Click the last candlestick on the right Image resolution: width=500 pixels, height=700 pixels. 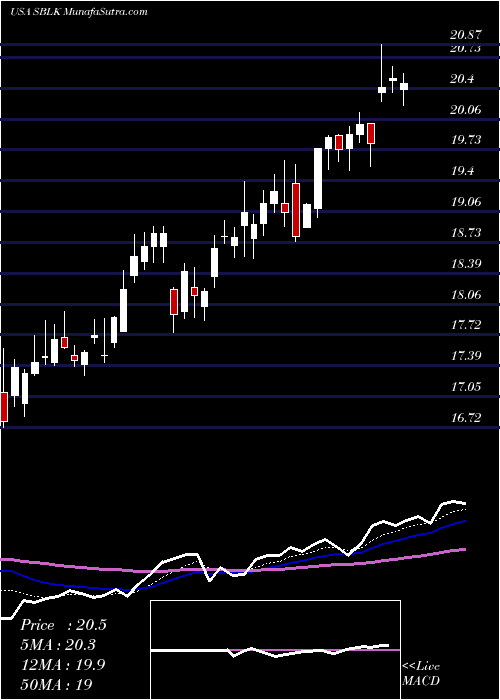pos(404,87)
